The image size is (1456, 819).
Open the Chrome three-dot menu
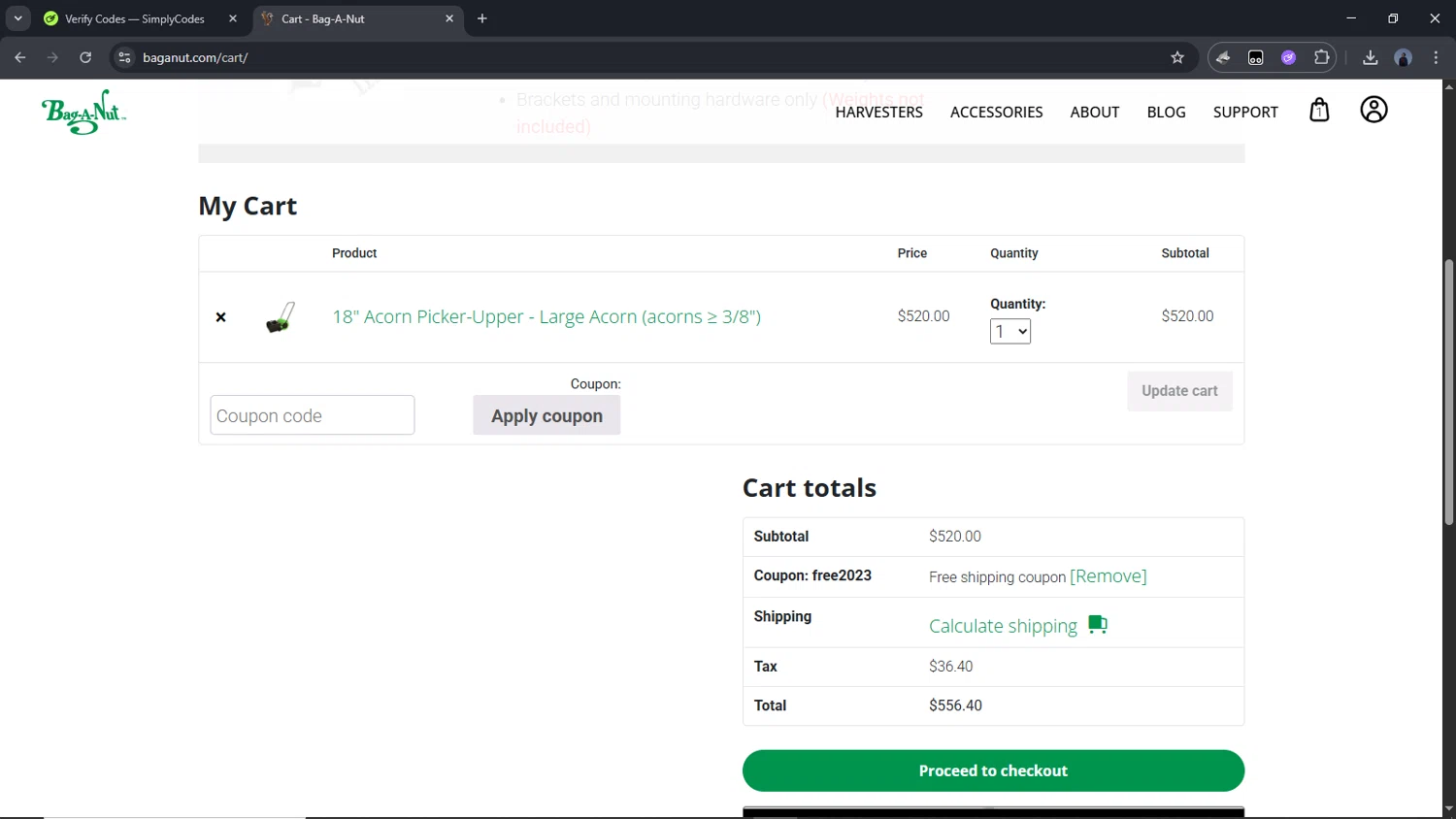coord(1436,57)
